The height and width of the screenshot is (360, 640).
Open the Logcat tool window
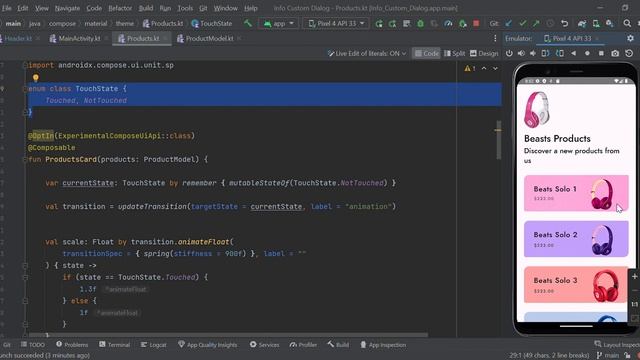(153, 345)
